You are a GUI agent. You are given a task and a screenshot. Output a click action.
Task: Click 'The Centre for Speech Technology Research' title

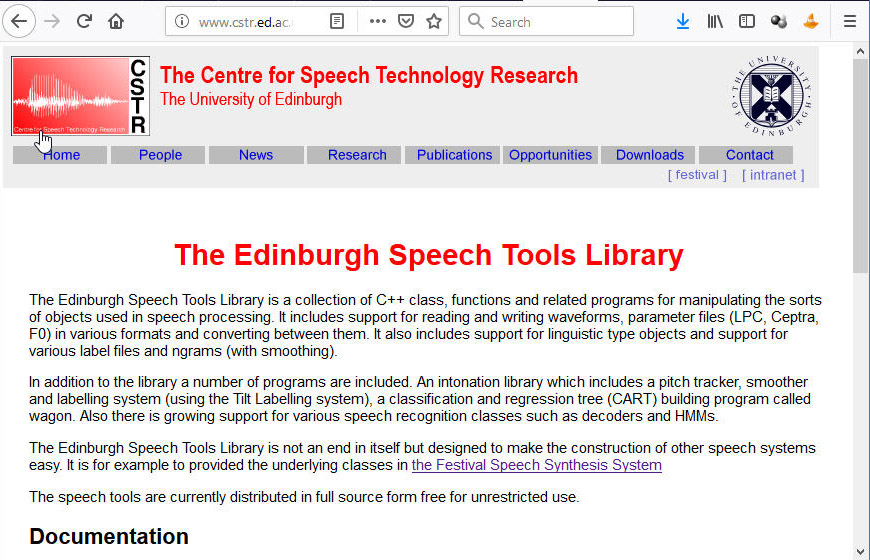[369, 75]
